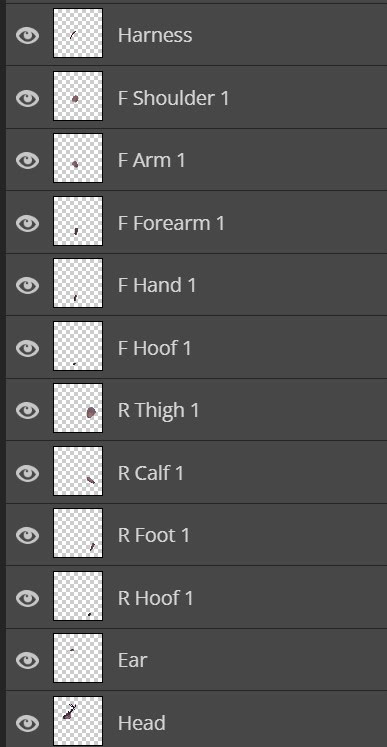Hide the R Thigh 1 layer
The height and width of the screenshot is (747, 387).
[x=28, y=410]
